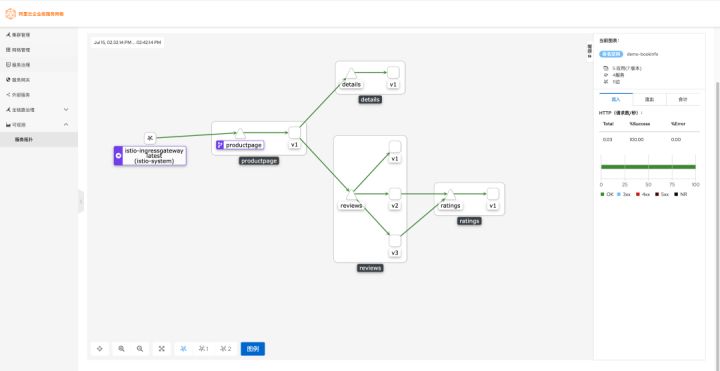Switch to the first (active) traffic tab
Viewport: 720px width, 371px height.
616,99
